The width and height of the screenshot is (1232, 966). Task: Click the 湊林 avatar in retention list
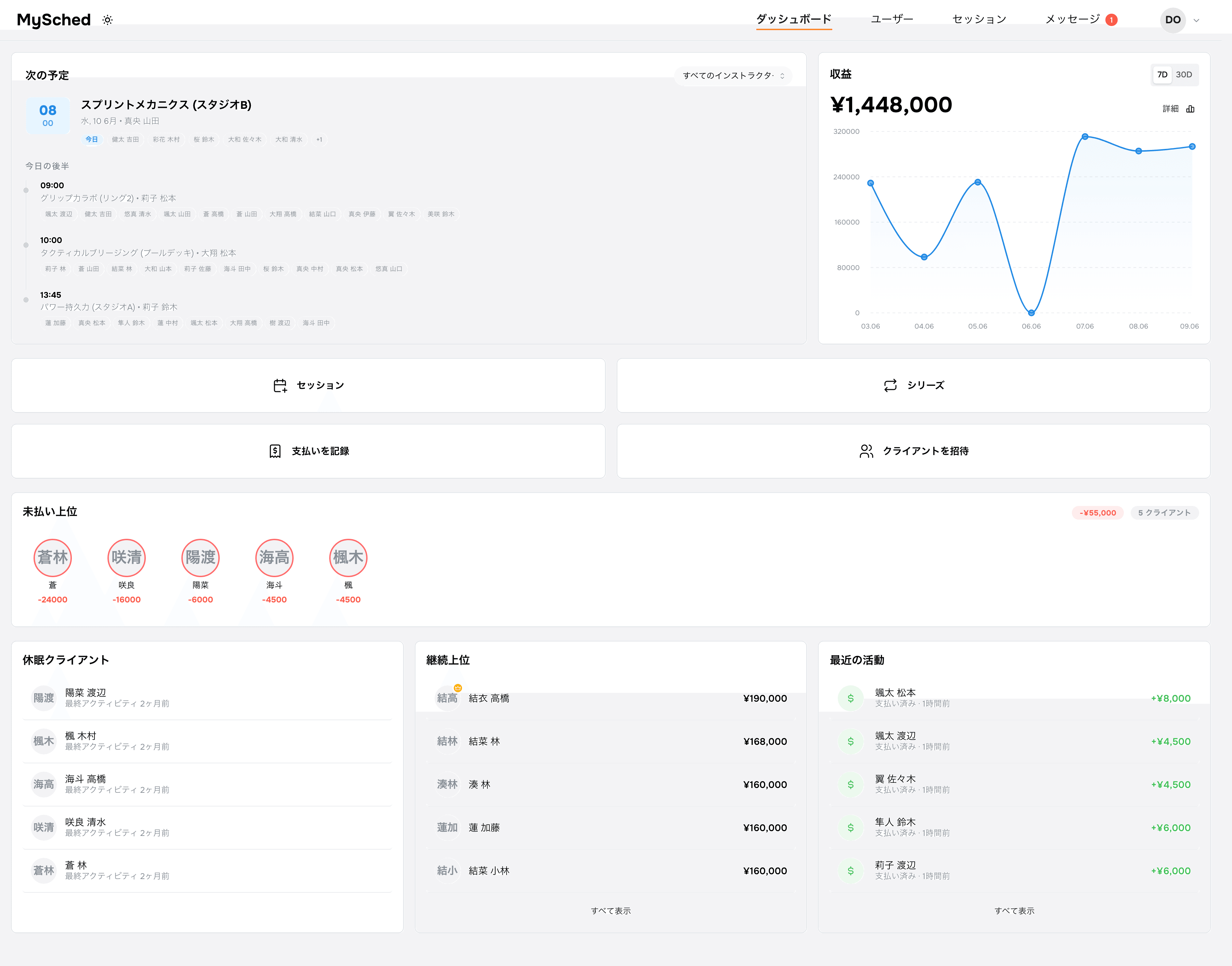(x=447, y=785)
